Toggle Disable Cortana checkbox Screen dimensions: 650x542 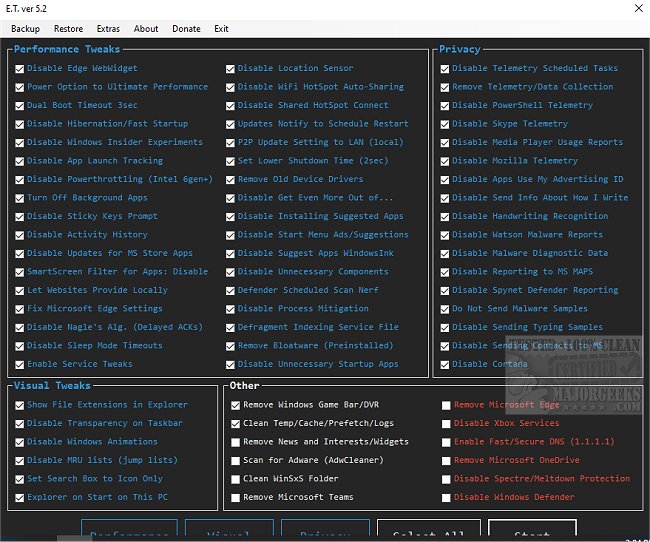coord(445,365)
